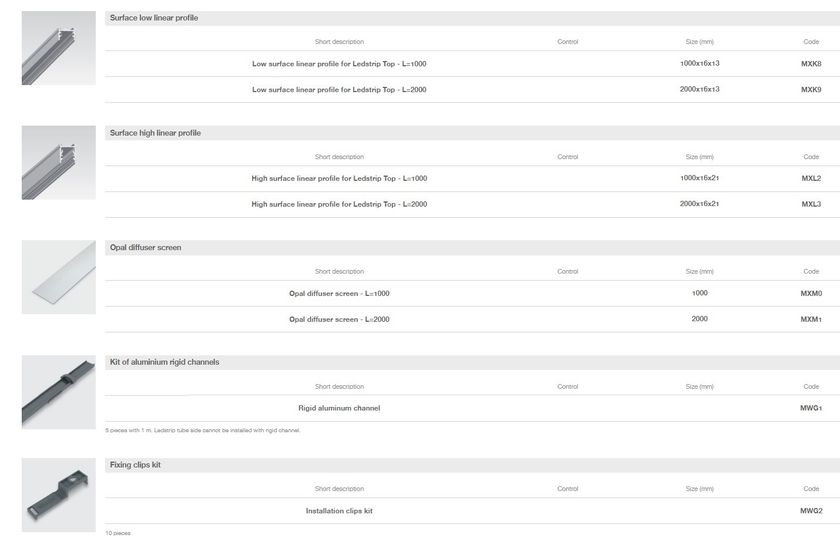This screenshot has width=840, height=552.
Task: Open the surface high linear profile thumbnail
Action: (59, 162)
